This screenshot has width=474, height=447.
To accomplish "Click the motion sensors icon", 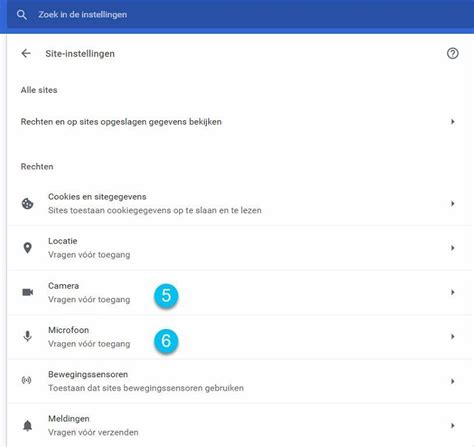I will pos(26,380).
